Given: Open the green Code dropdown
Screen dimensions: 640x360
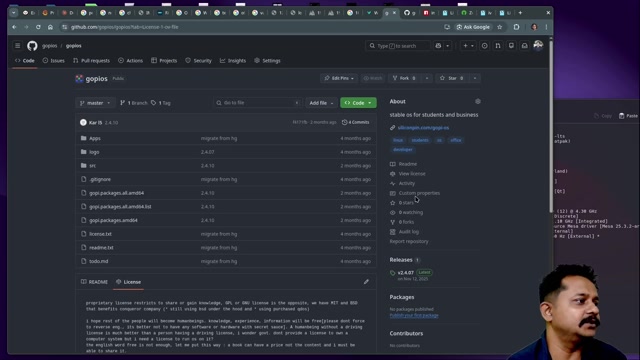Looking at the screenshot, I should click(x=358, y=103).
